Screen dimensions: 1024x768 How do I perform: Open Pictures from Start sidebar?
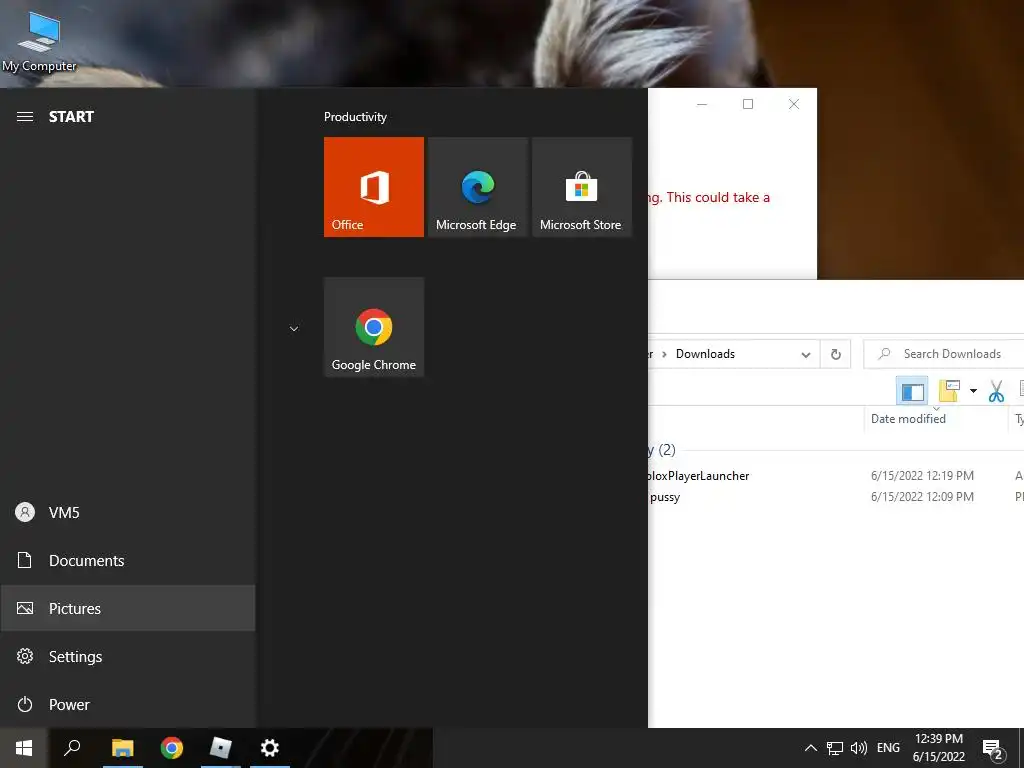(x=127, y=609)
